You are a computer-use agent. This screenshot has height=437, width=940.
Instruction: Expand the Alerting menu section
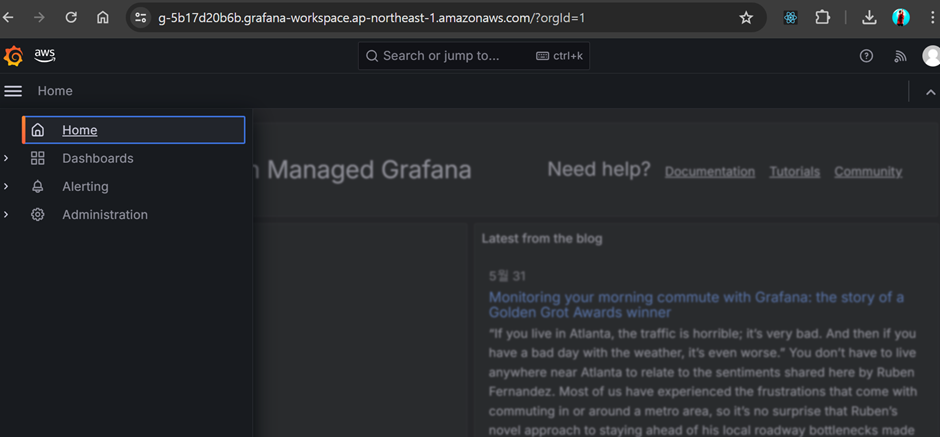point(6,186)
